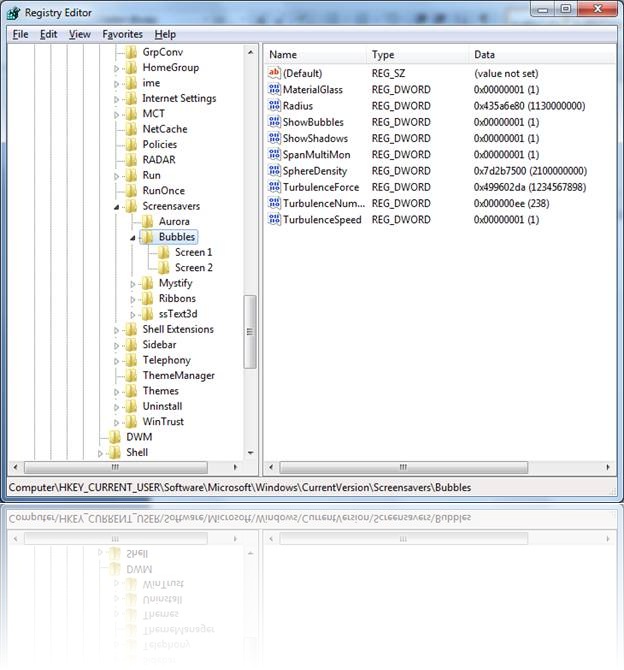Sort values by the Type column header
Image resolution: width=624 pixels, height=670 pixels.
pyautogui.click(x=418, y=55)
